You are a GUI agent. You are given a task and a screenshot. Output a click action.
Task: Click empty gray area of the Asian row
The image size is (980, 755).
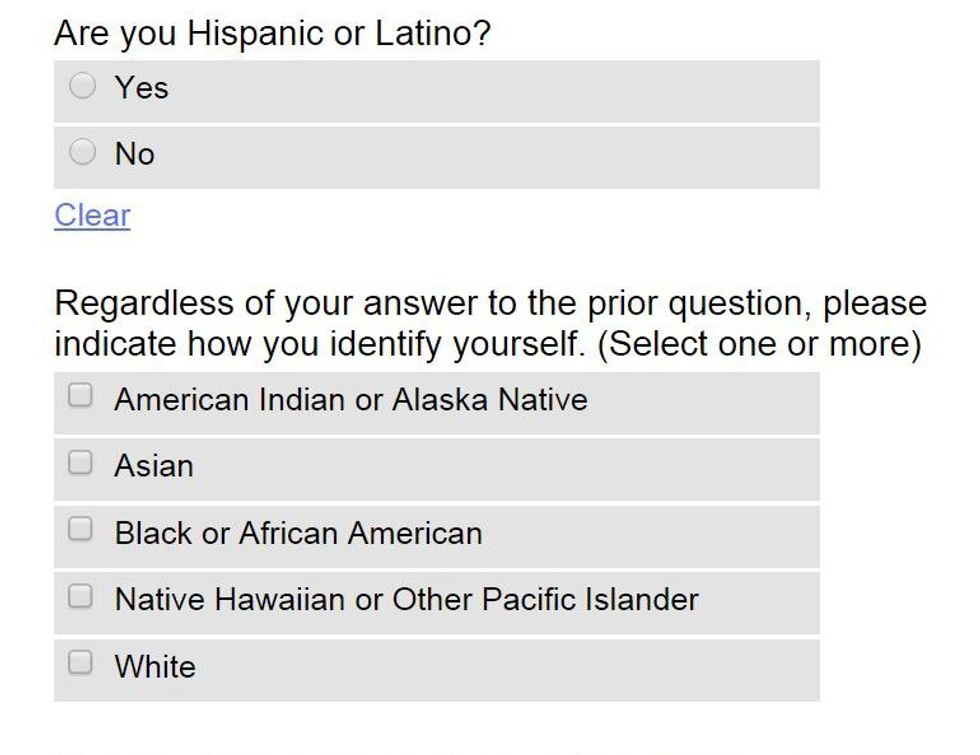(550, 468)
